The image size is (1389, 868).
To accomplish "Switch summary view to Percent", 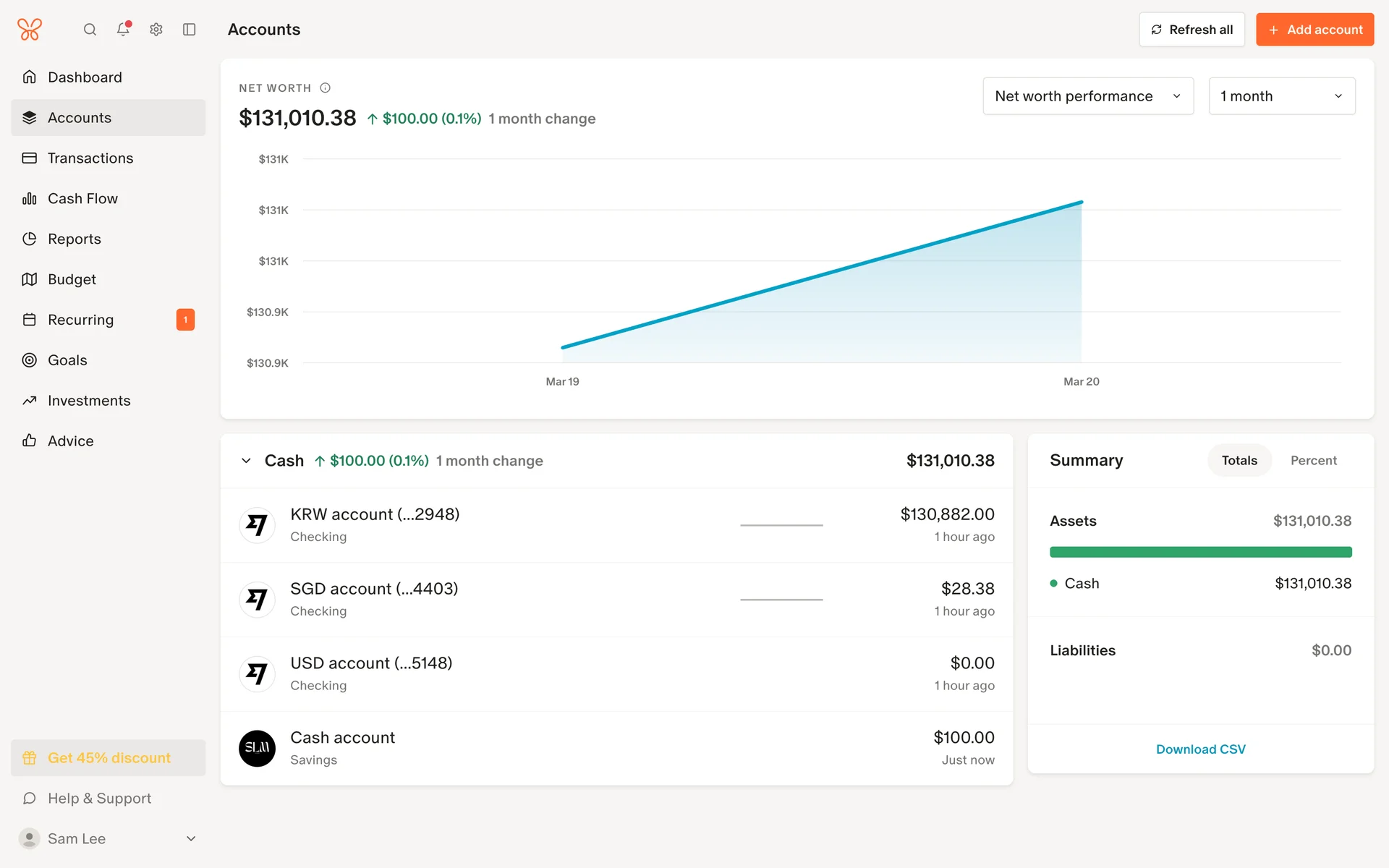I will click(1313, 461).
